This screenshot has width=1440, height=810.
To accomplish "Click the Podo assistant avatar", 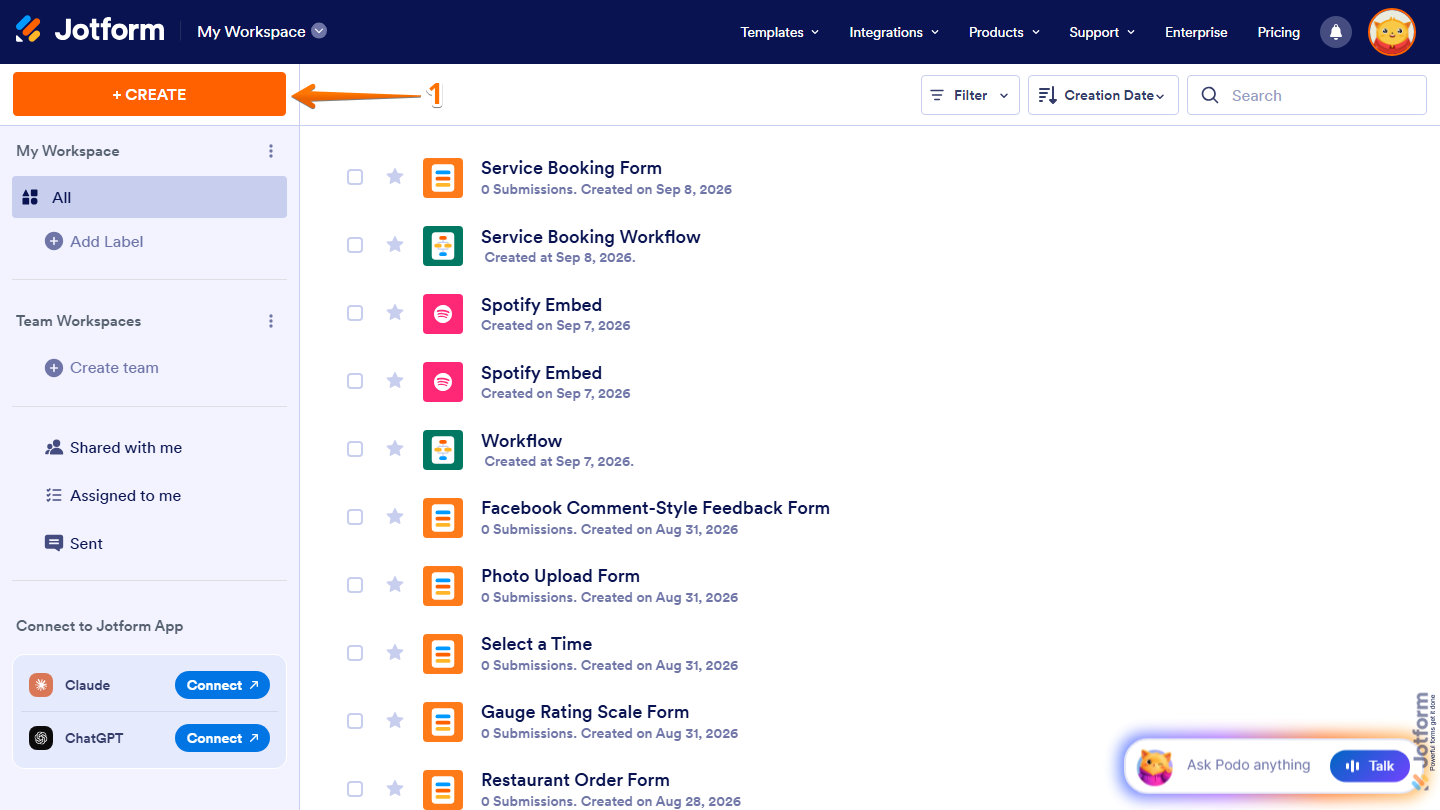I will coord(1155,767).
